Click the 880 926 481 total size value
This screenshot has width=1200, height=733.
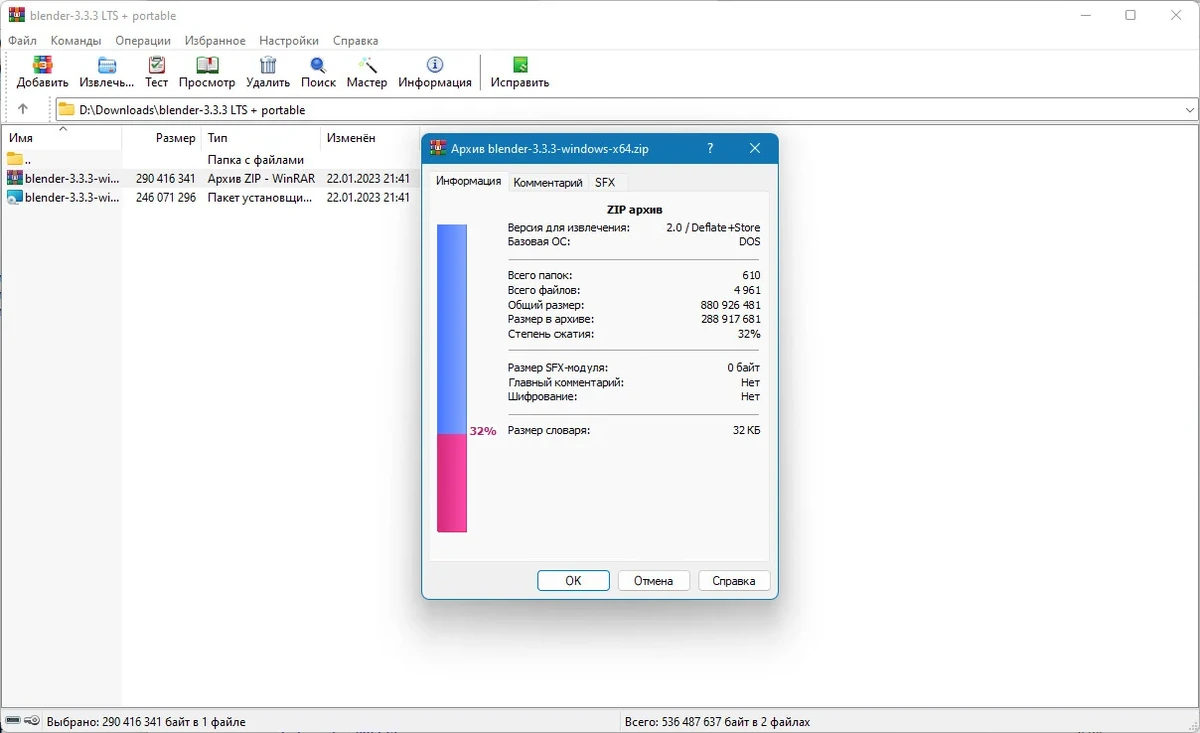coord(730,304)
